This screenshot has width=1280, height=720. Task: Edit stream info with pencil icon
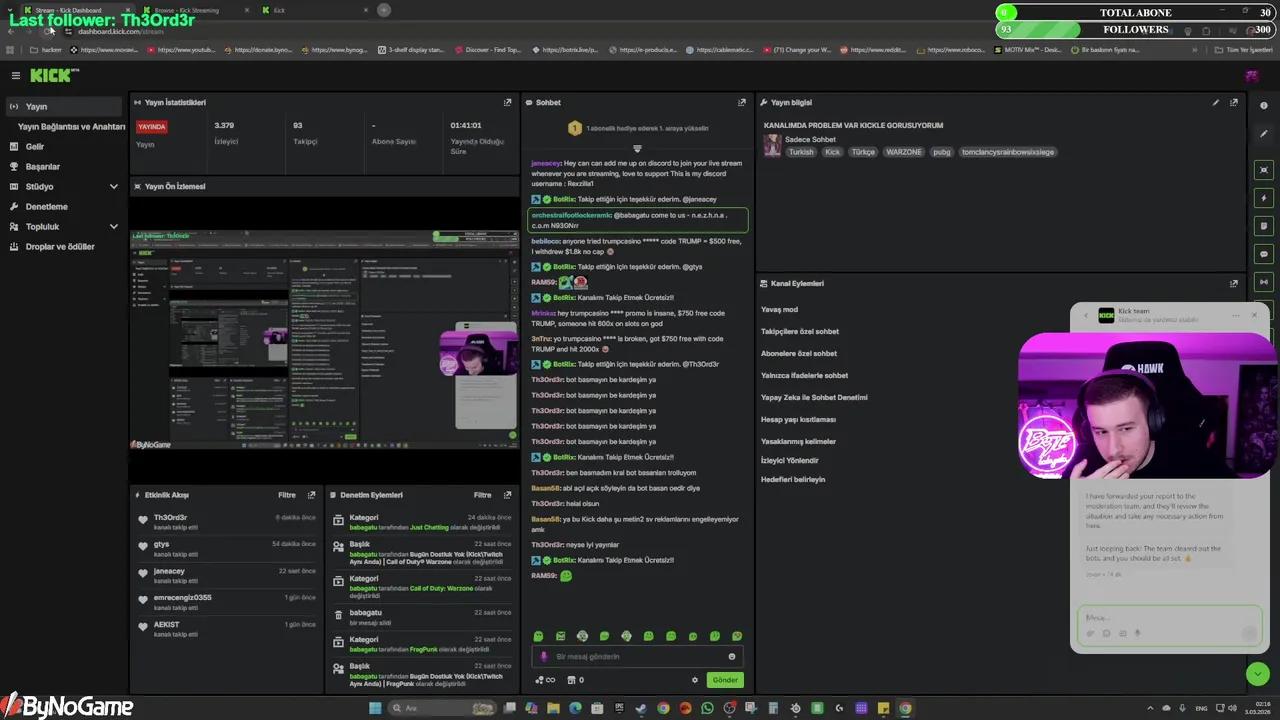point(1216,102)
